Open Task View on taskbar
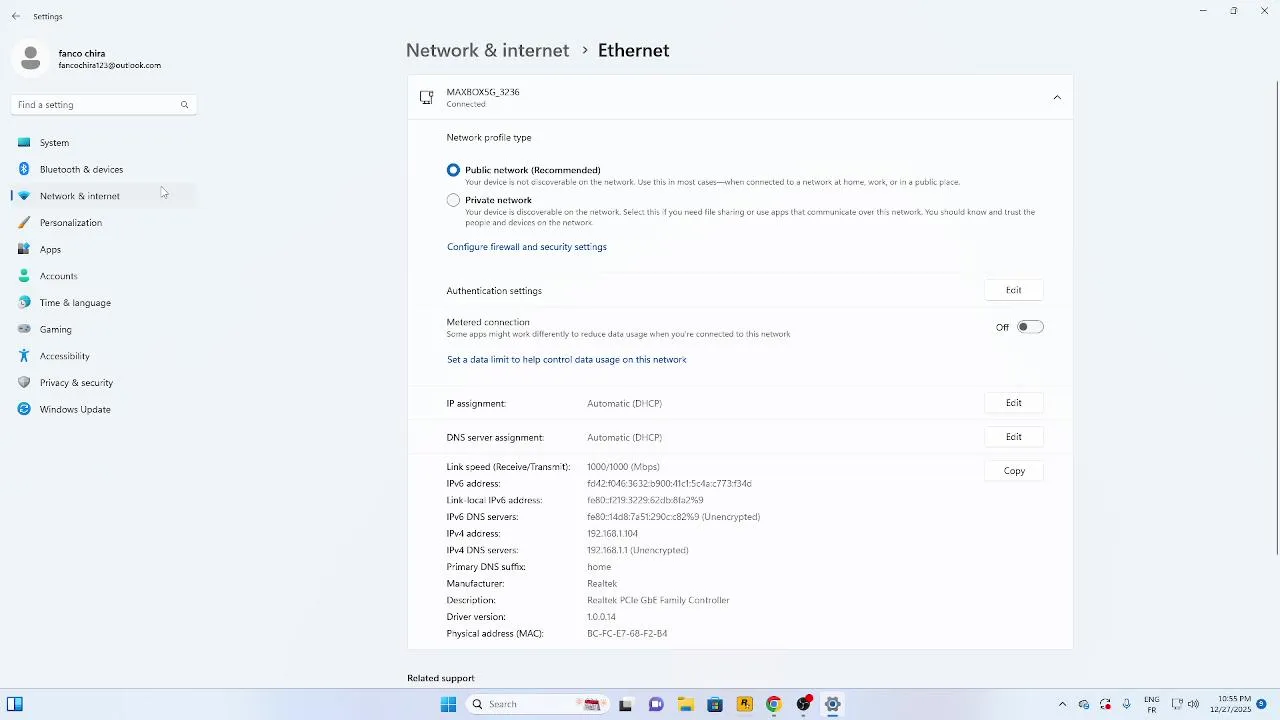 click(625, 704)
